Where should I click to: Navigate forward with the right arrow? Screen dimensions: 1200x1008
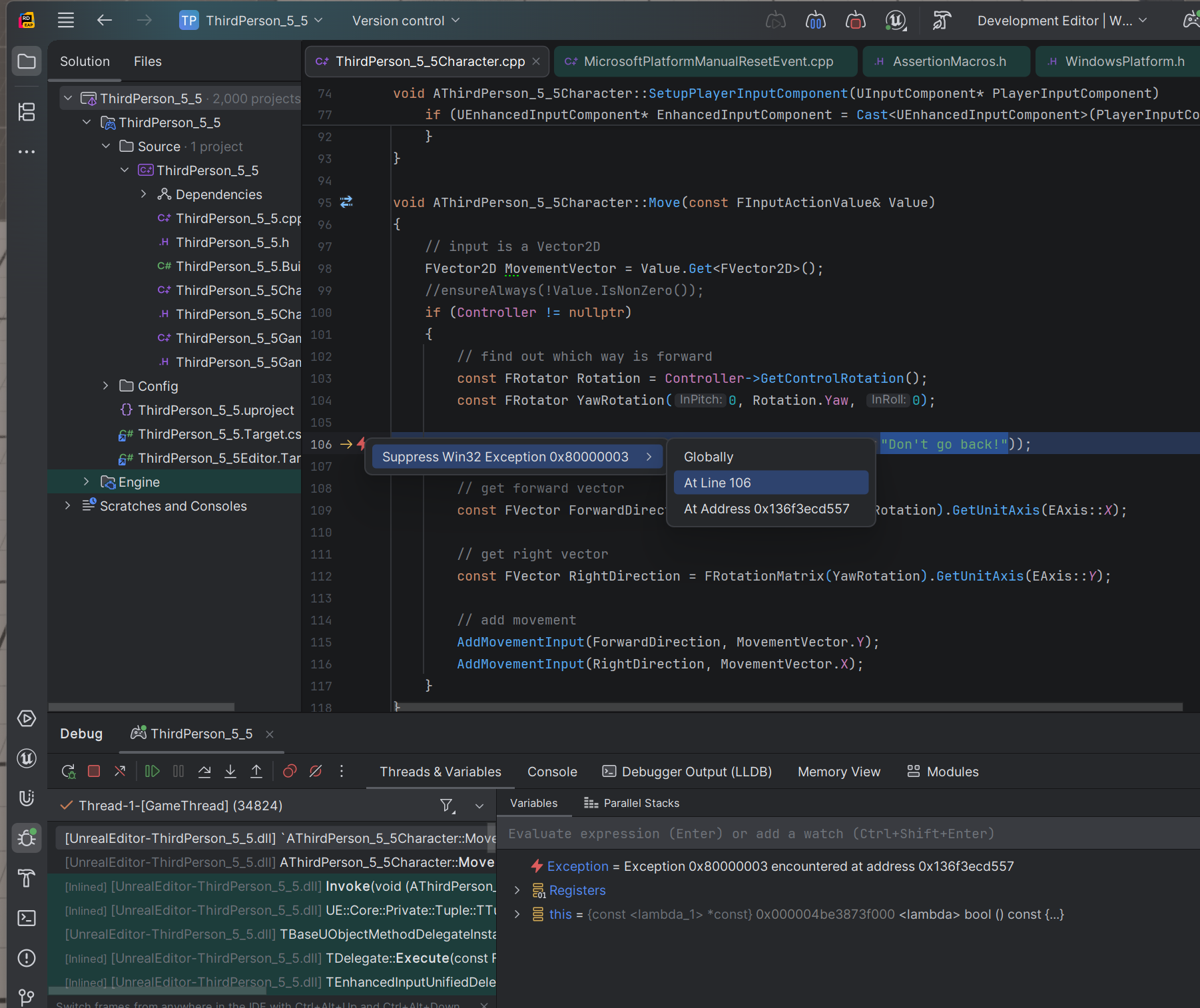(x=144, y=21)
